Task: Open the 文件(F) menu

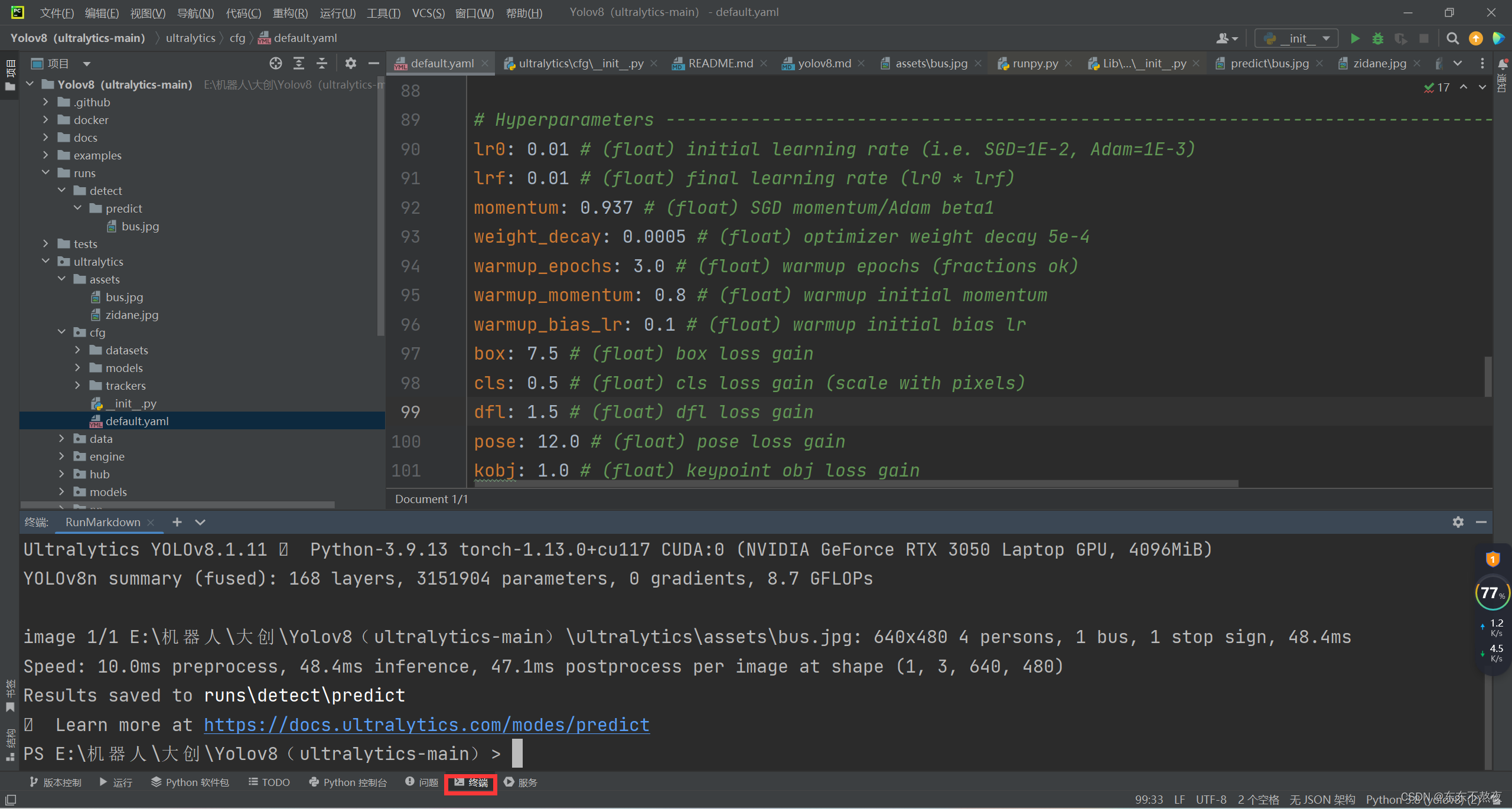Action: pyautogui.click(x=56, y=12)
